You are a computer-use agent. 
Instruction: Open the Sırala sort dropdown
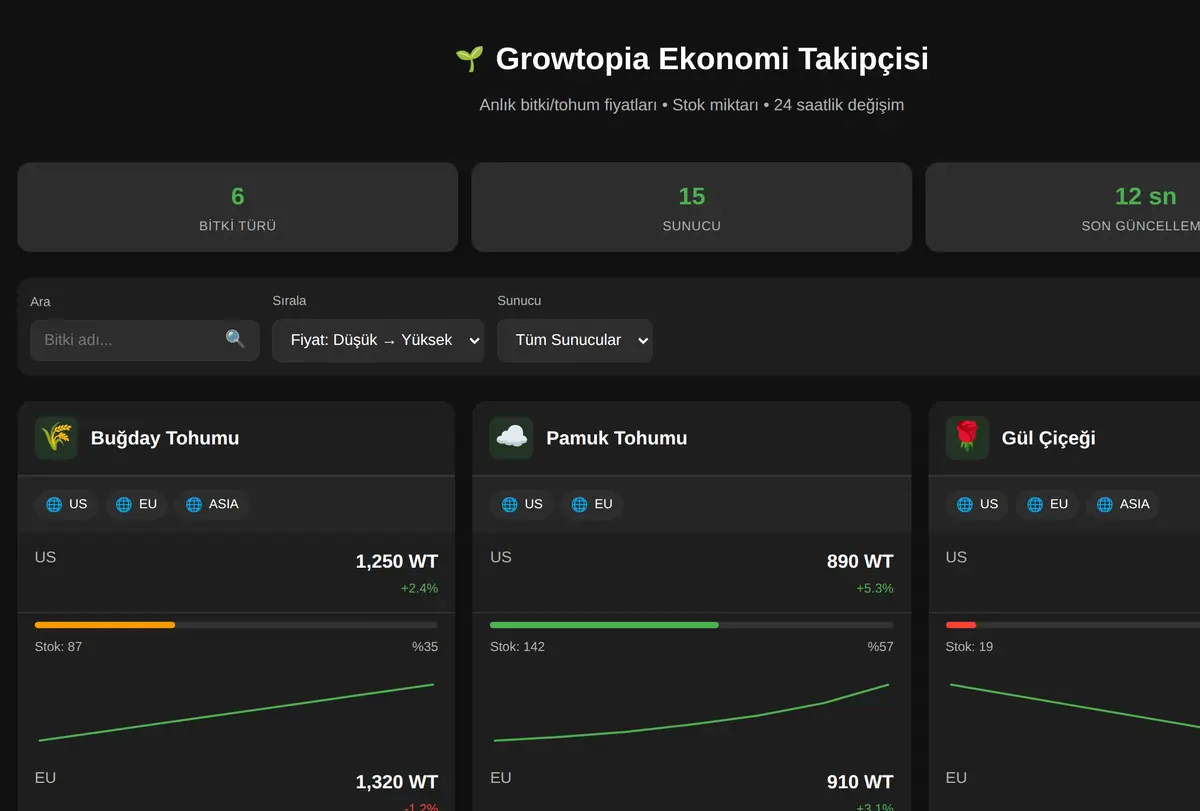[378, 340]
